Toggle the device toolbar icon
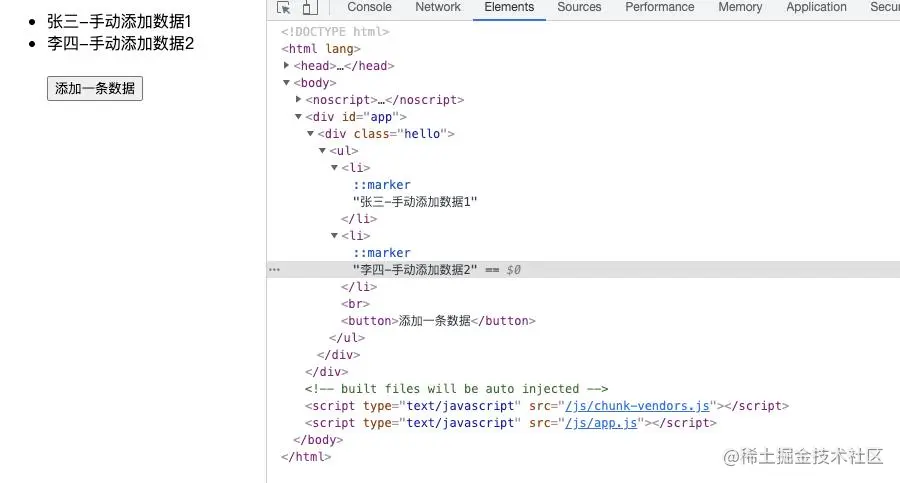900x483 pixels. pos(309,7)
